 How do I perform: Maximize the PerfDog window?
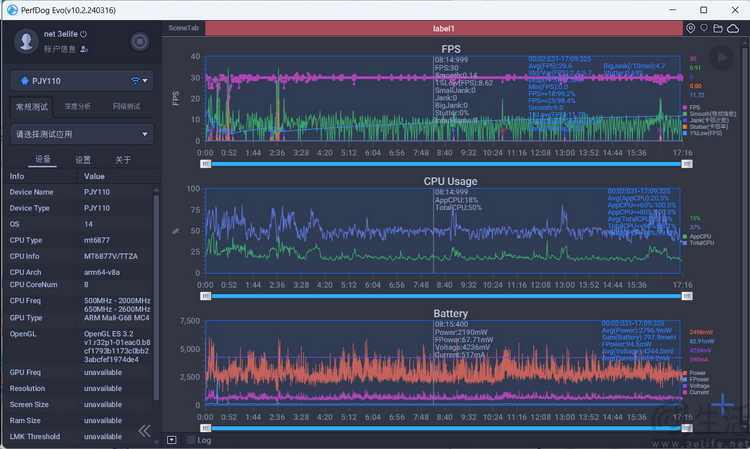[x=704, y=10]
